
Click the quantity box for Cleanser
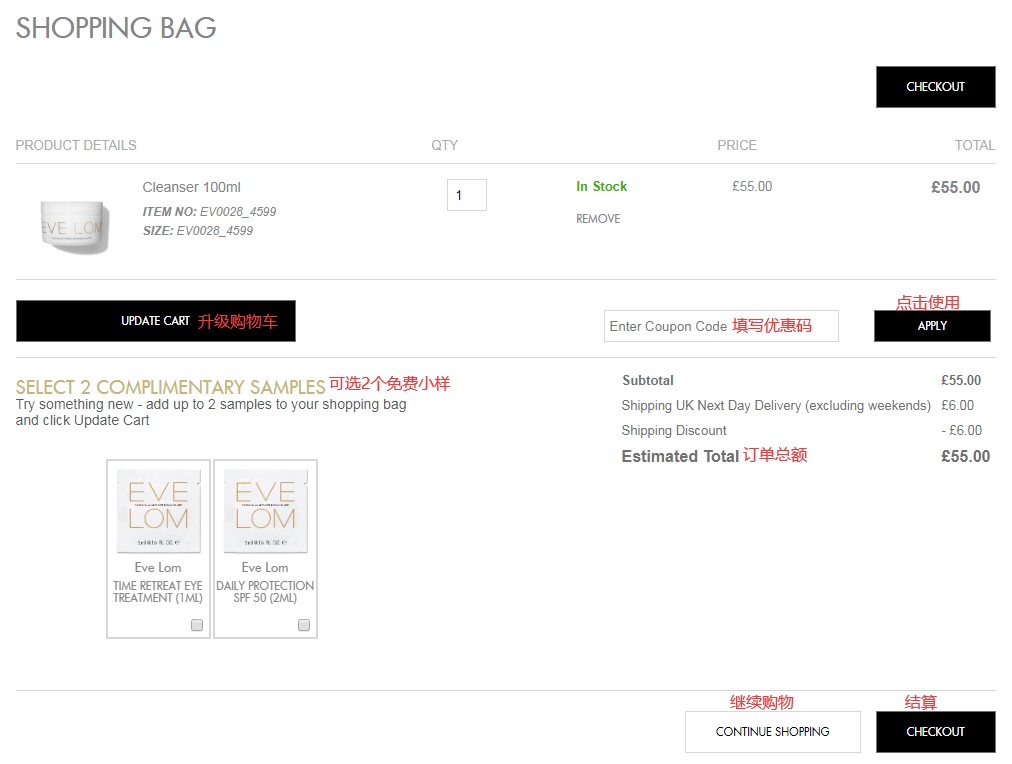coord(467,195)
